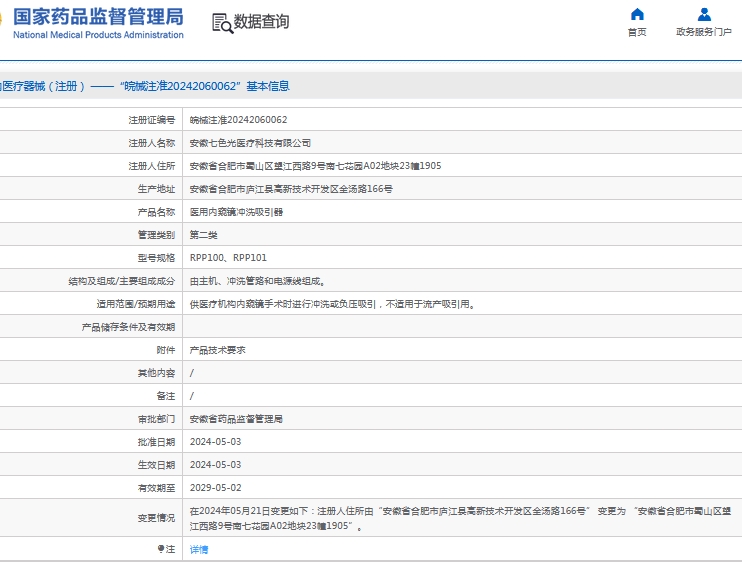This screenshot has height=565, width=742.
Task: Select model specification RPP100、RPP101
Action: 228,258
